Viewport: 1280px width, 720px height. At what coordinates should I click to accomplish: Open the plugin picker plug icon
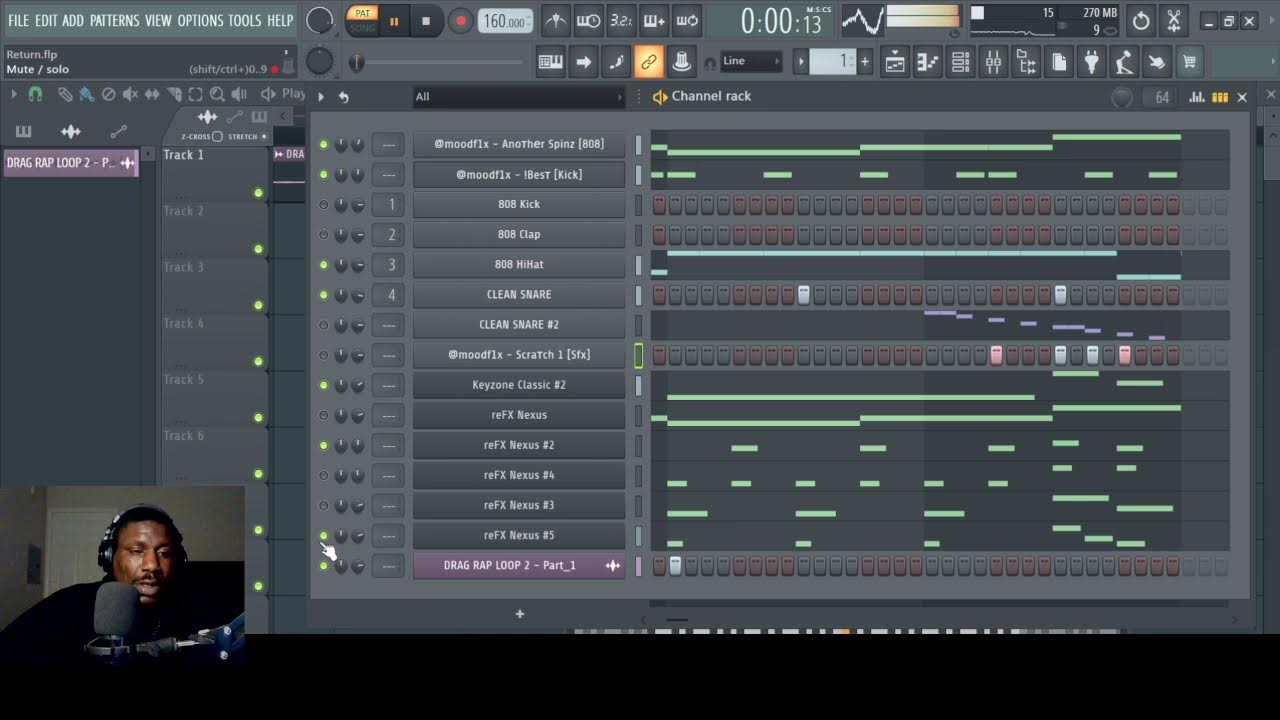[1091, 62]
